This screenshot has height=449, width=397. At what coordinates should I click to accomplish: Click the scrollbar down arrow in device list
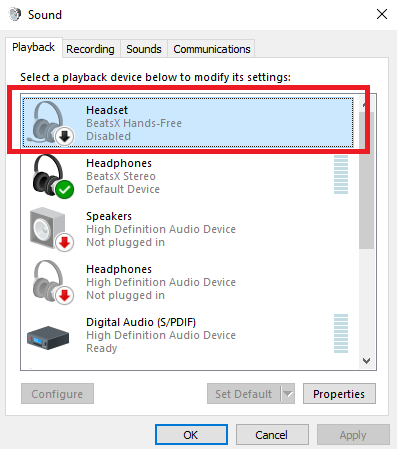click(x=367, y=361)
